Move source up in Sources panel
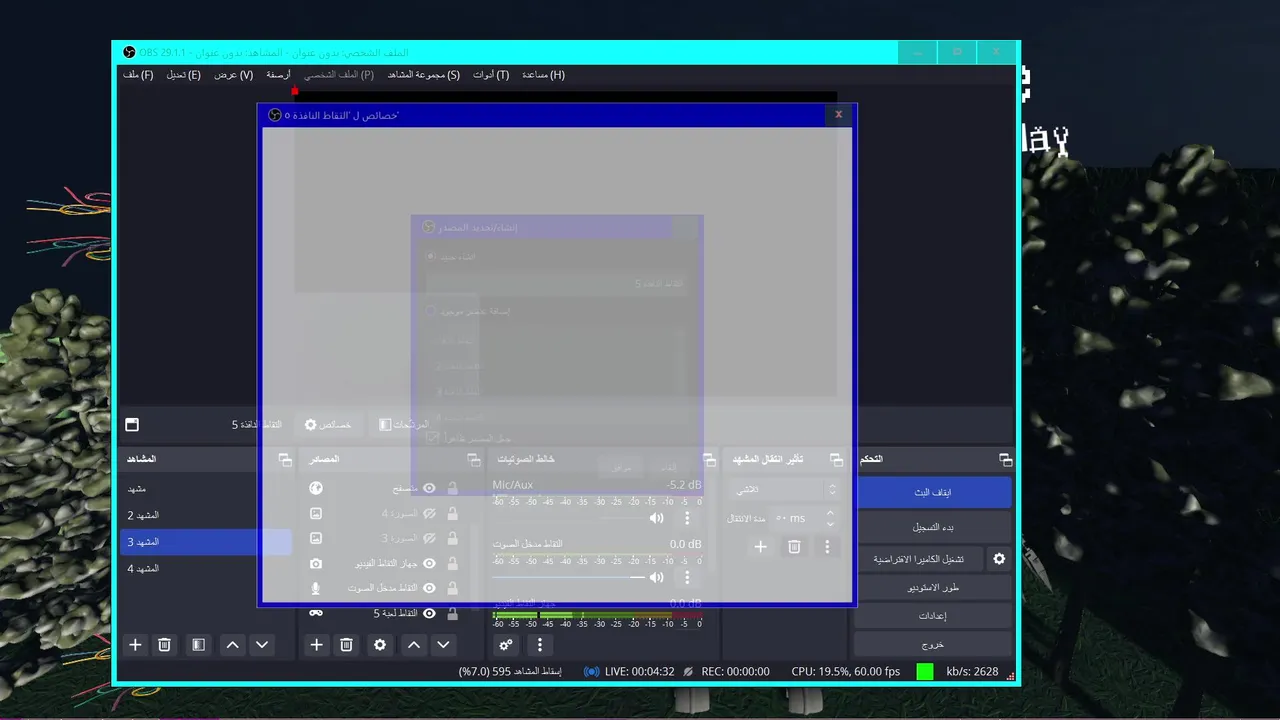Screen dimensions: 1280x720 click(414, 645)
